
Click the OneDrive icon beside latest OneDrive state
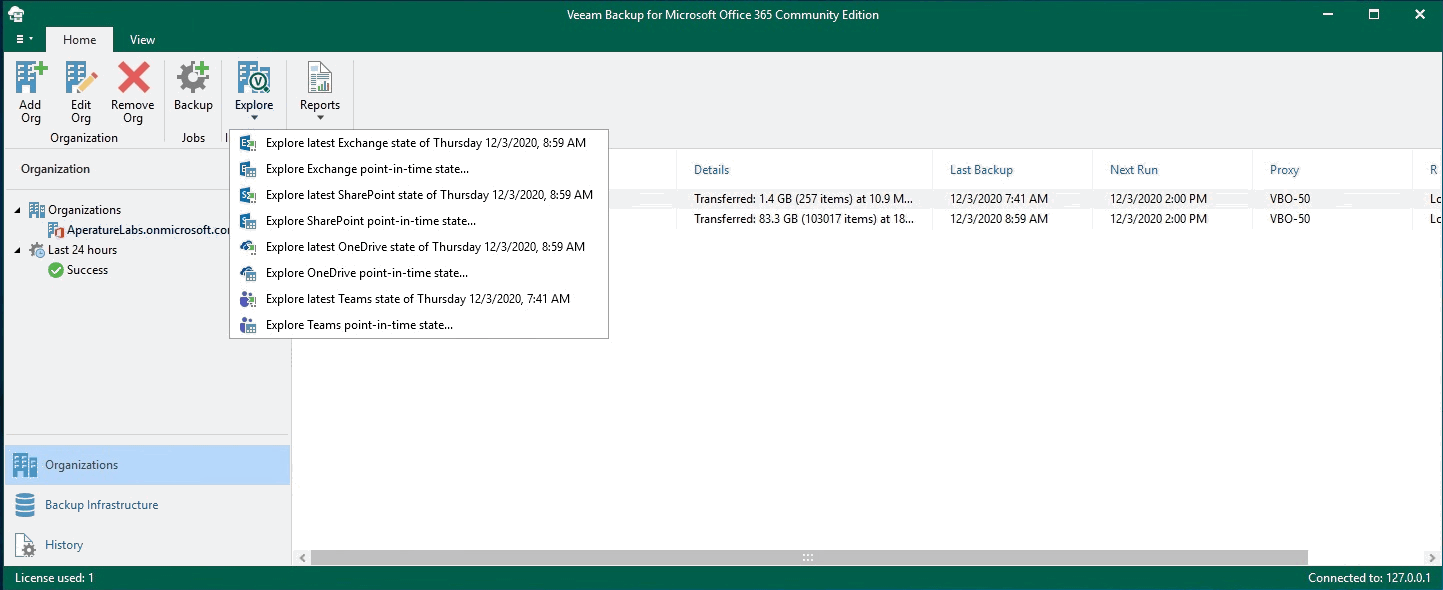(248, 247)
